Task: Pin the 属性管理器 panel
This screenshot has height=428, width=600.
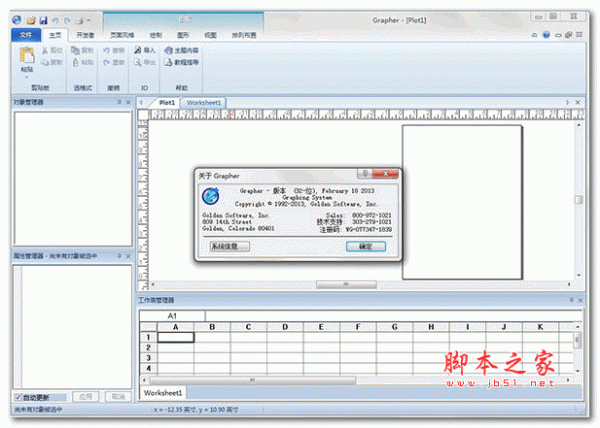Action: (119, 256)
